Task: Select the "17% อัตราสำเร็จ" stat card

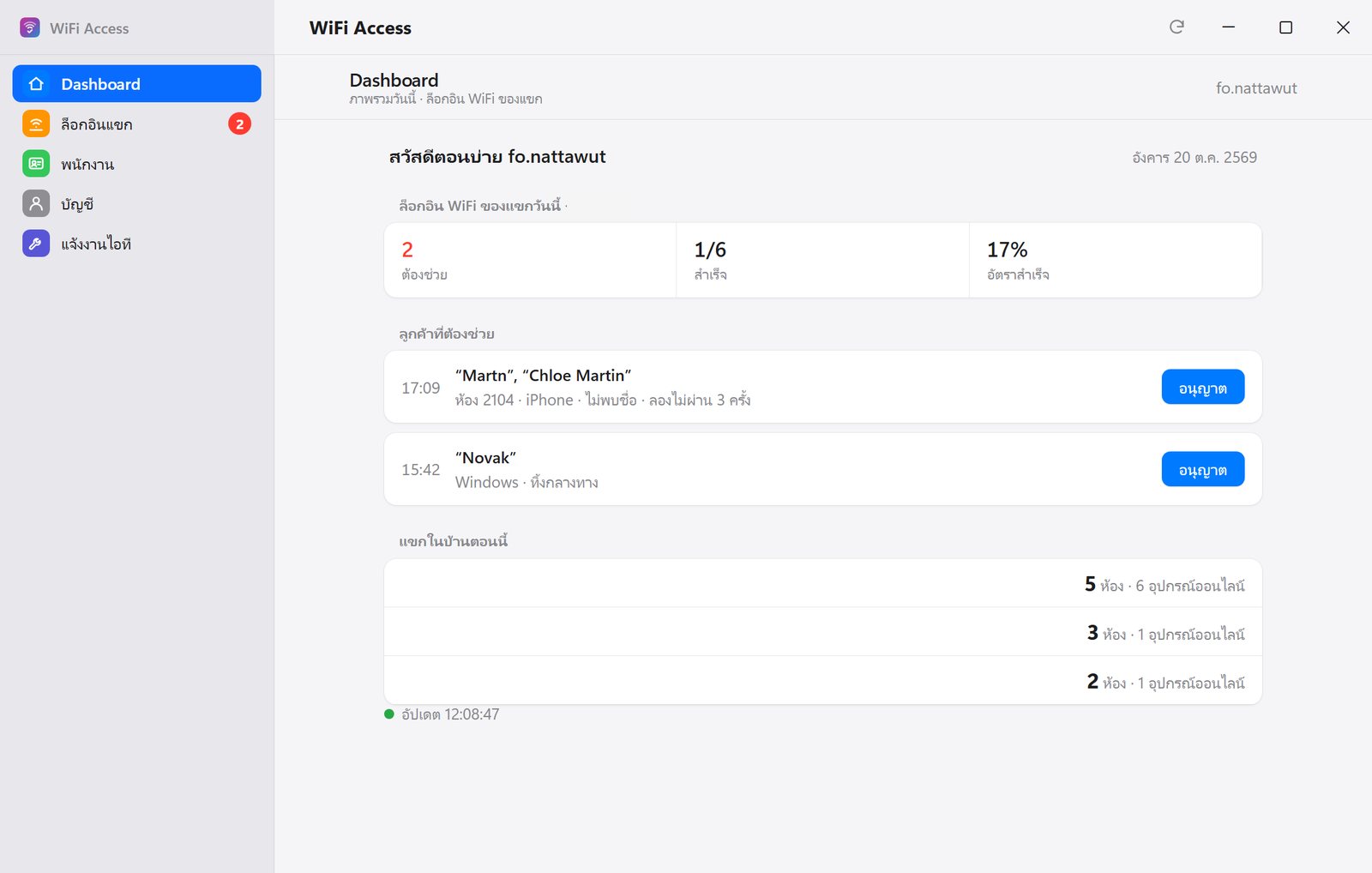Action: click(1116, 261)
